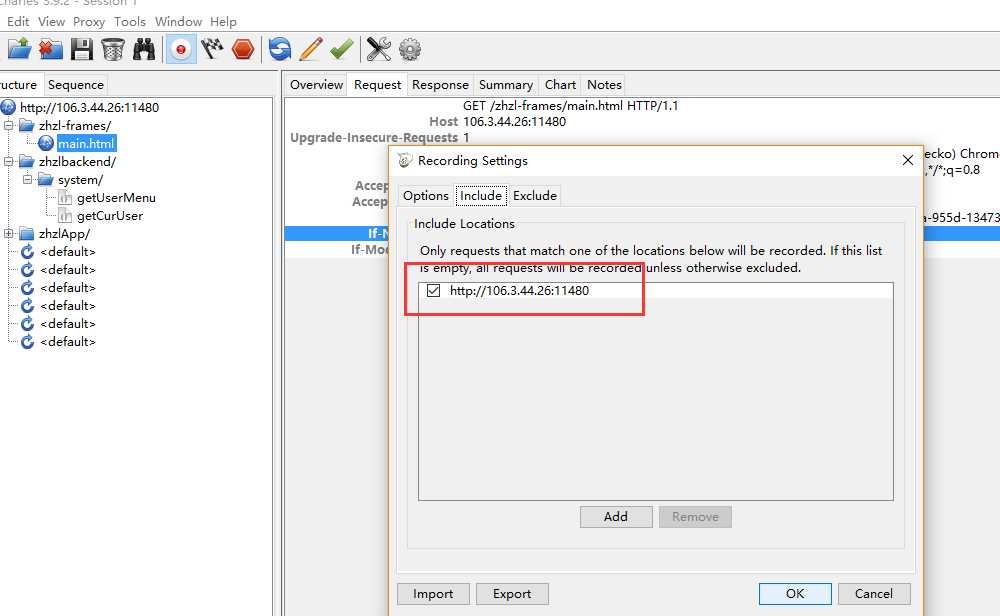The image size is (1000, 616).
Task: Close the Recording Settings dialog
Action: click(x=908, y=160)
